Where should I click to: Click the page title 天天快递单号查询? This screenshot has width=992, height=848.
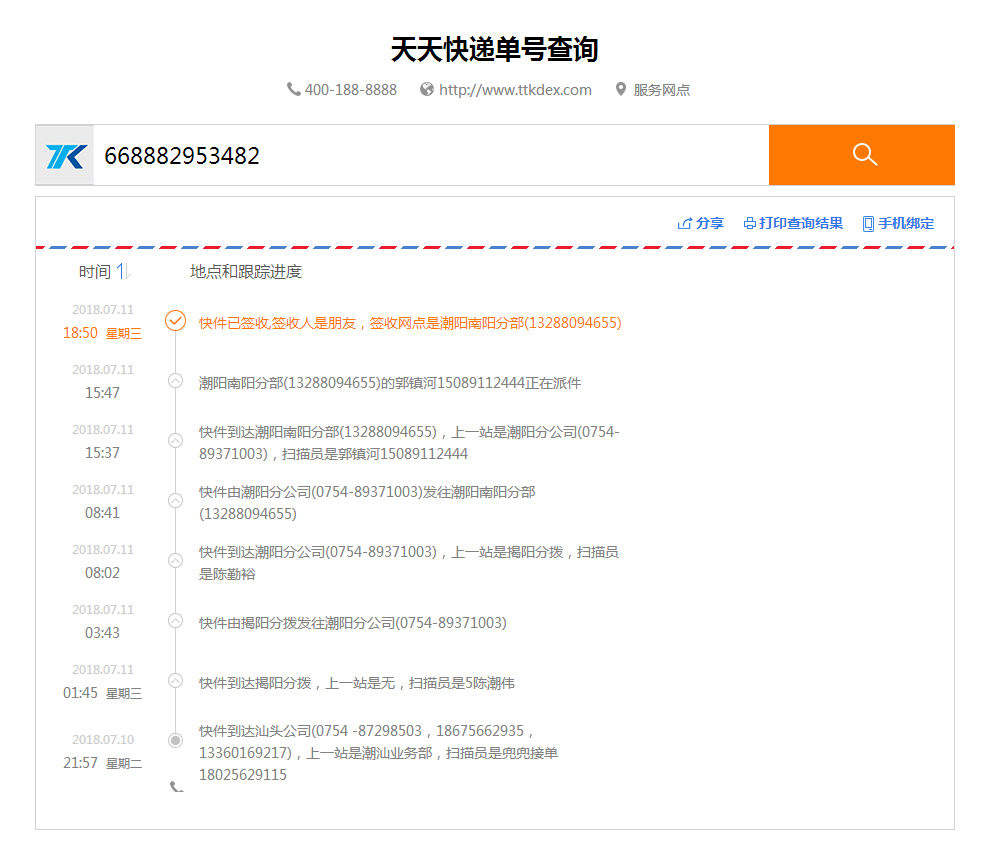pyautogui.click(x=495, y=49)
